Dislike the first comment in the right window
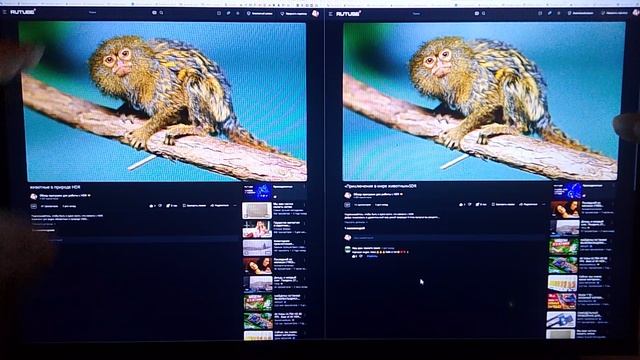Viewport: 640px width, 360px height. (x=361, y=256)
